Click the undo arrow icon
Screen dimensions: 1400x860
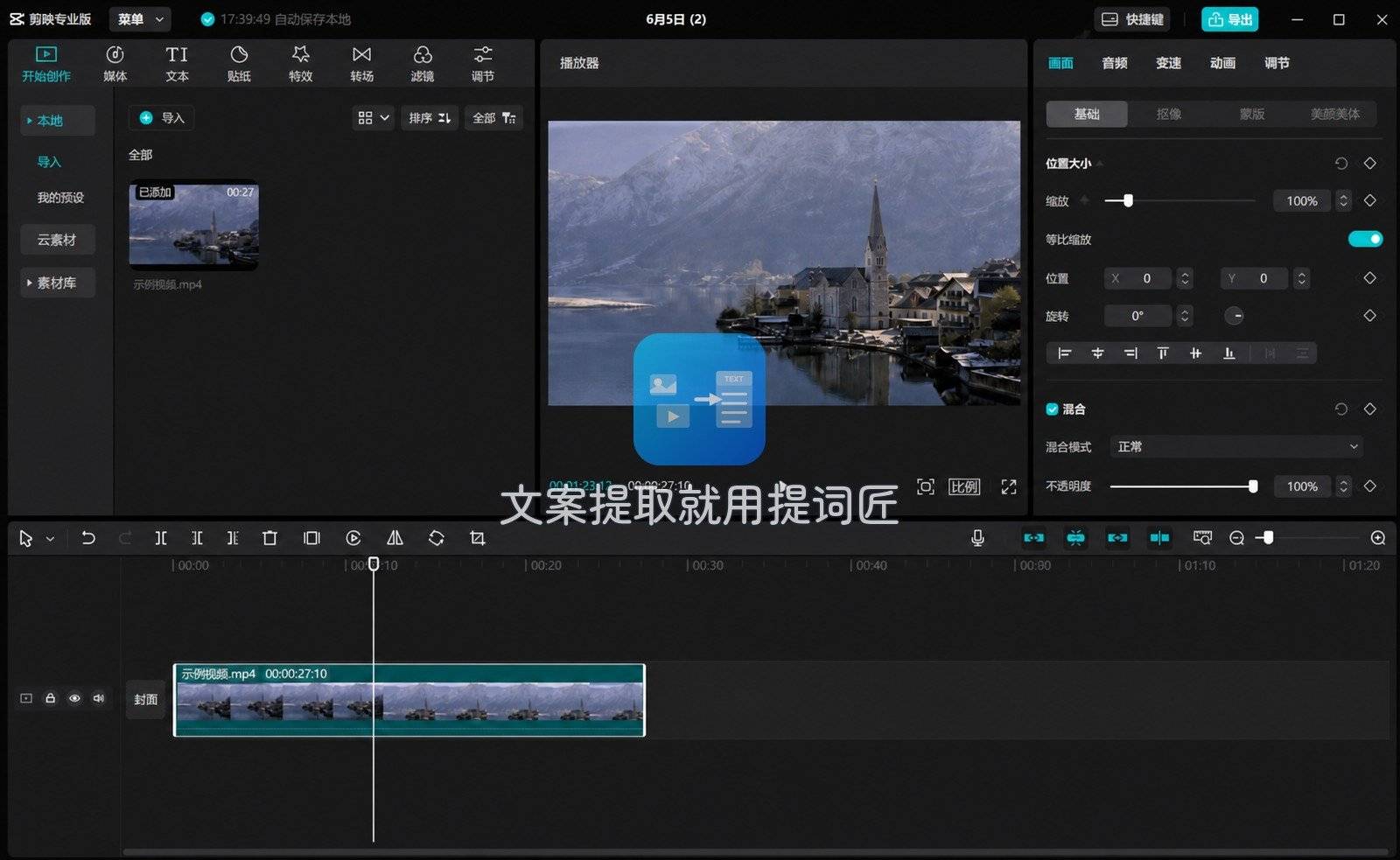coord(87,538)
